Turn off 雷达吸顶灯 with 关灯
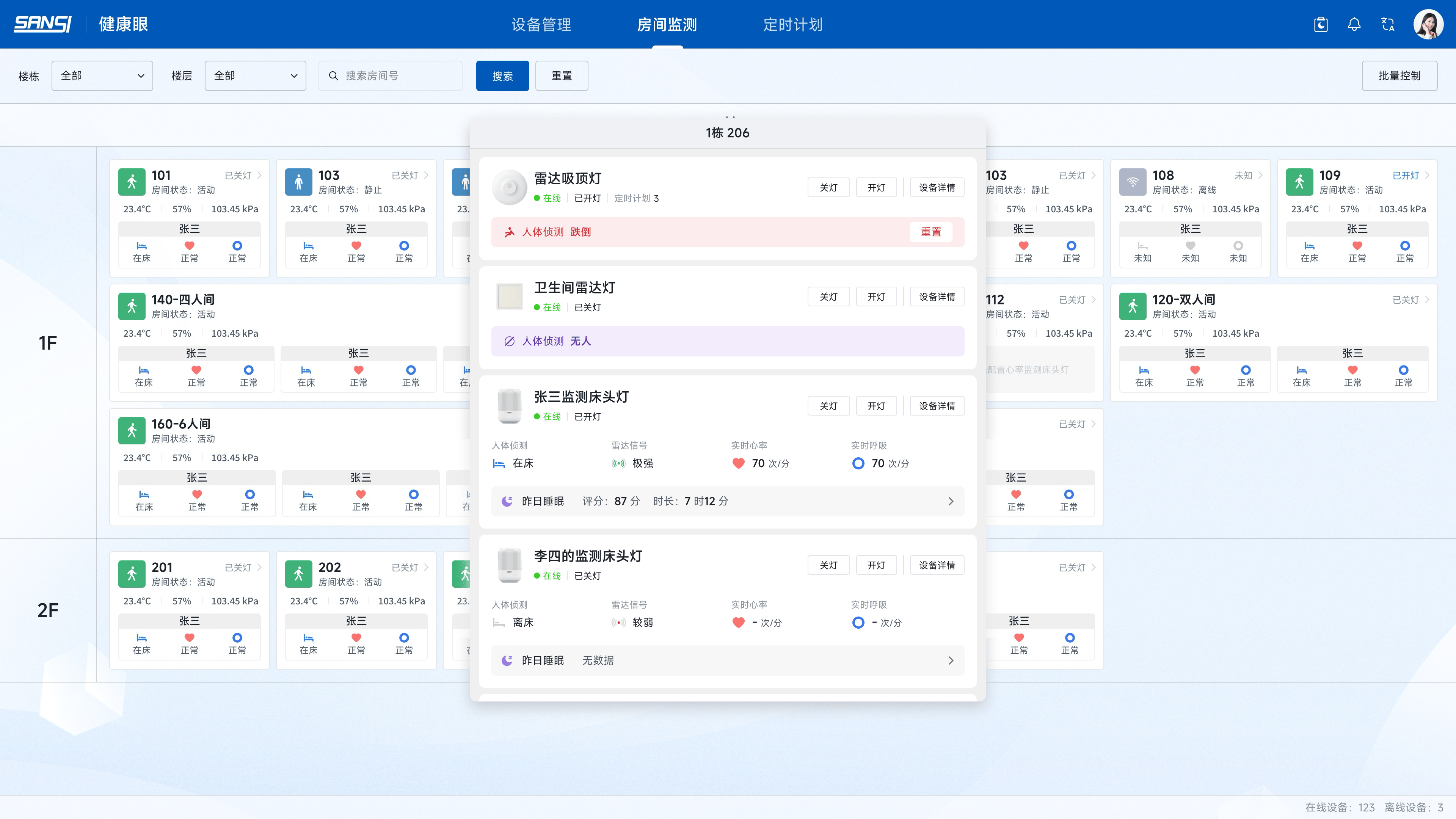 tap(828, 188)
